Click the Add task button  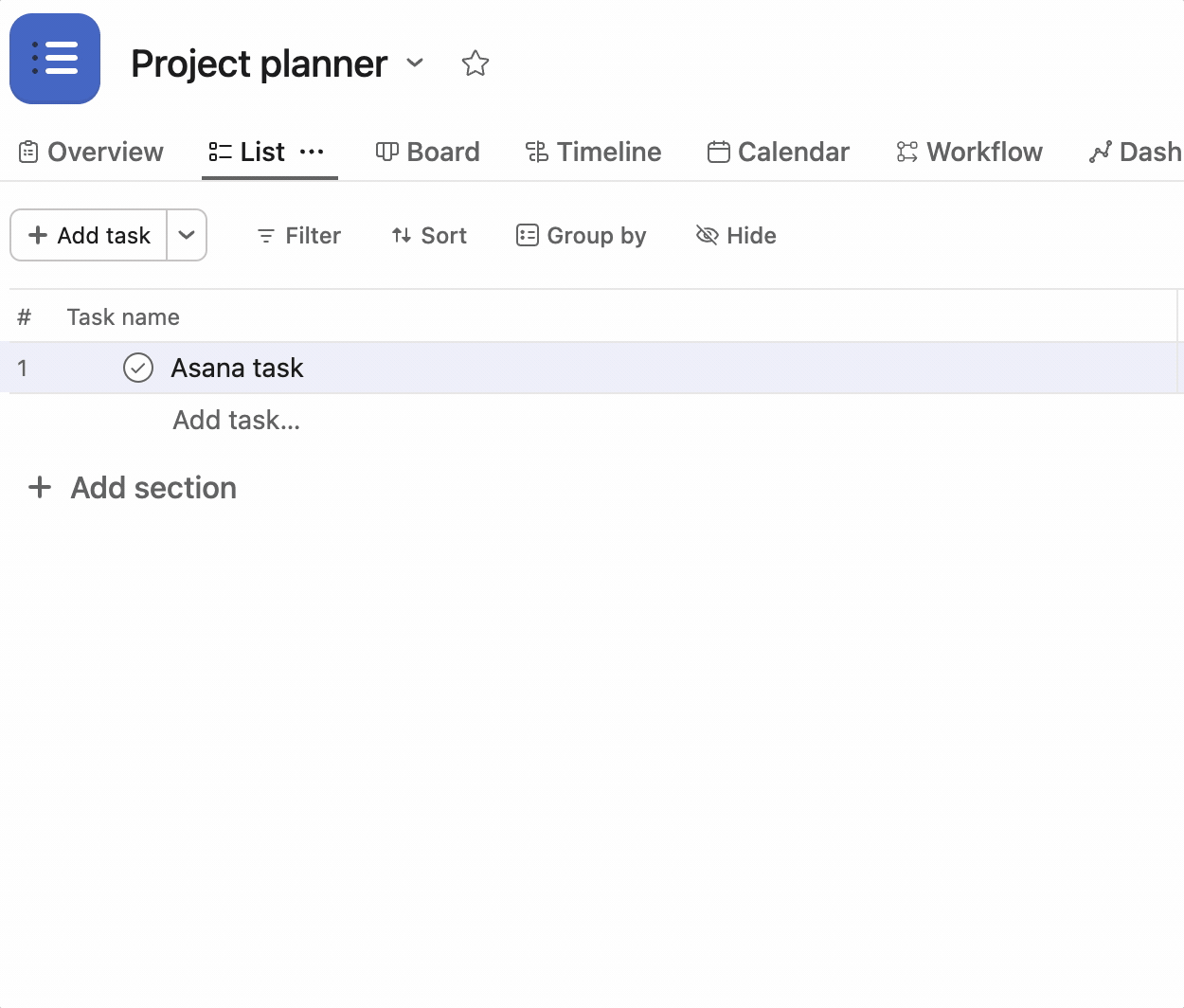tap(89, 235)
